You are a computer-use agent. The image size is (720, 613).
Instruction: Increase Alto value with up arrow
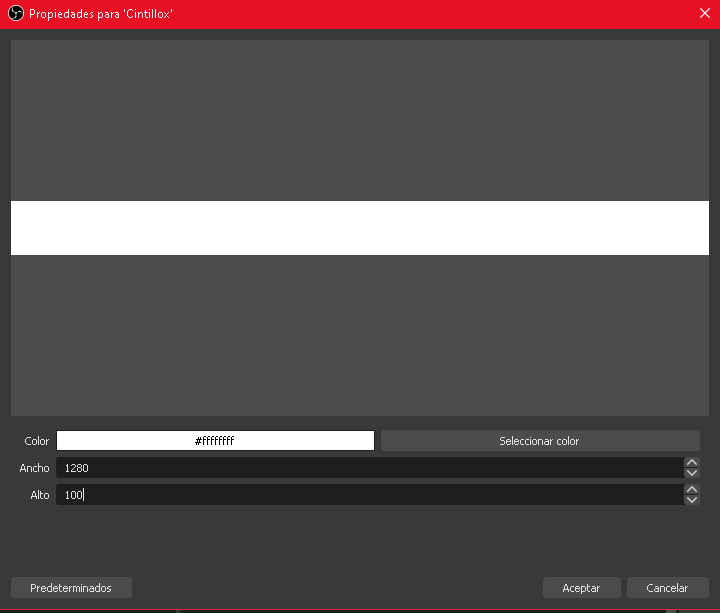(692, 489)
